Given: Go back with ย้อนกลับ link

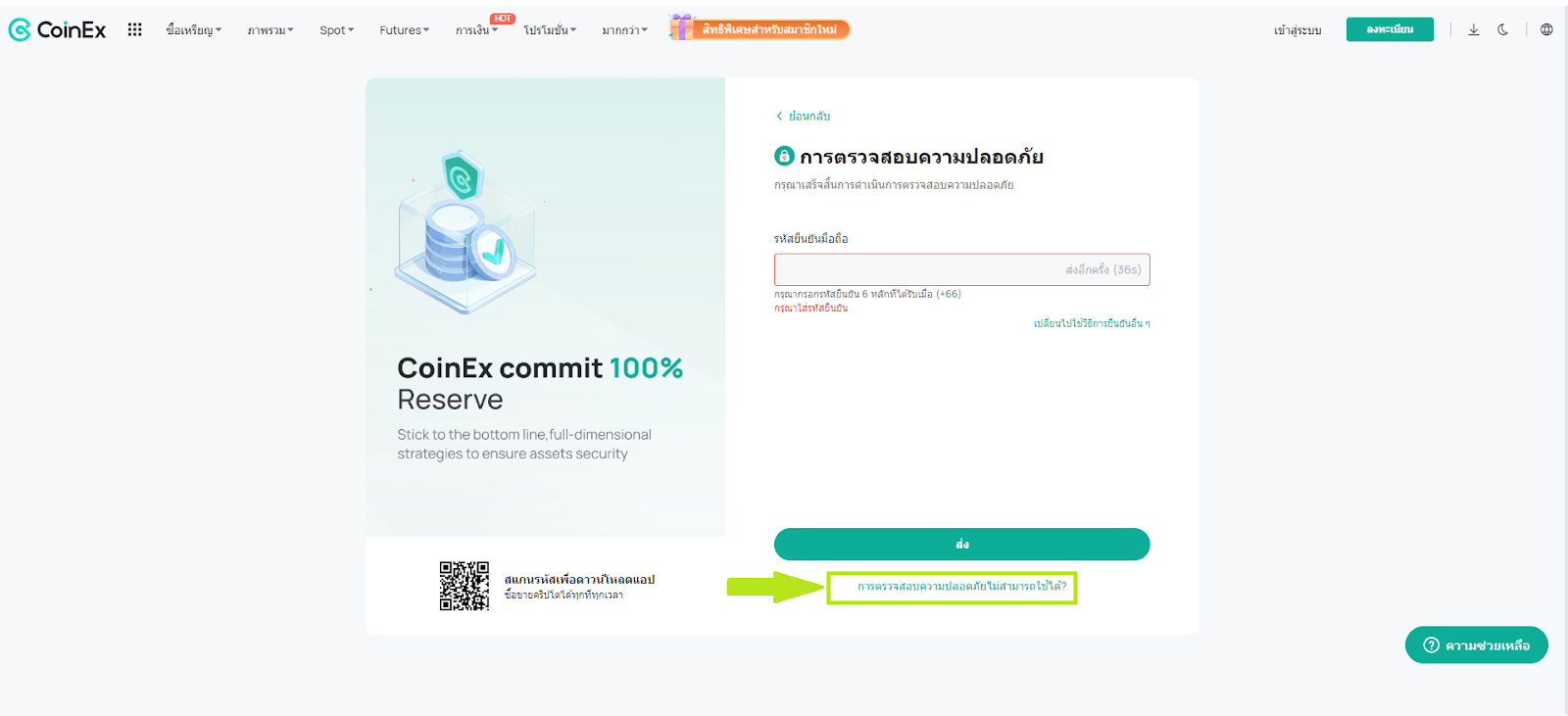Looking at the screenshot, I should point(804,116).
